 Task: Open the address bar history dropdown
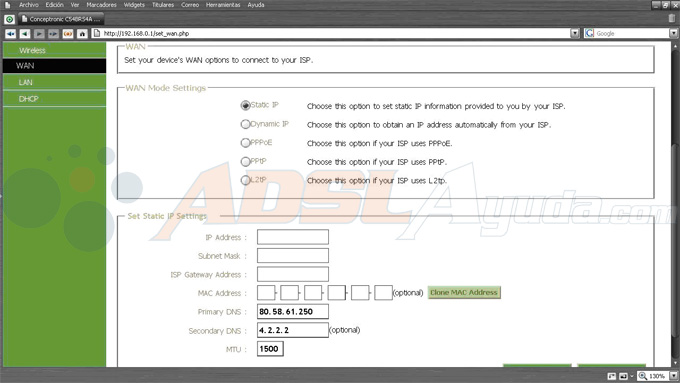[575, 33]
